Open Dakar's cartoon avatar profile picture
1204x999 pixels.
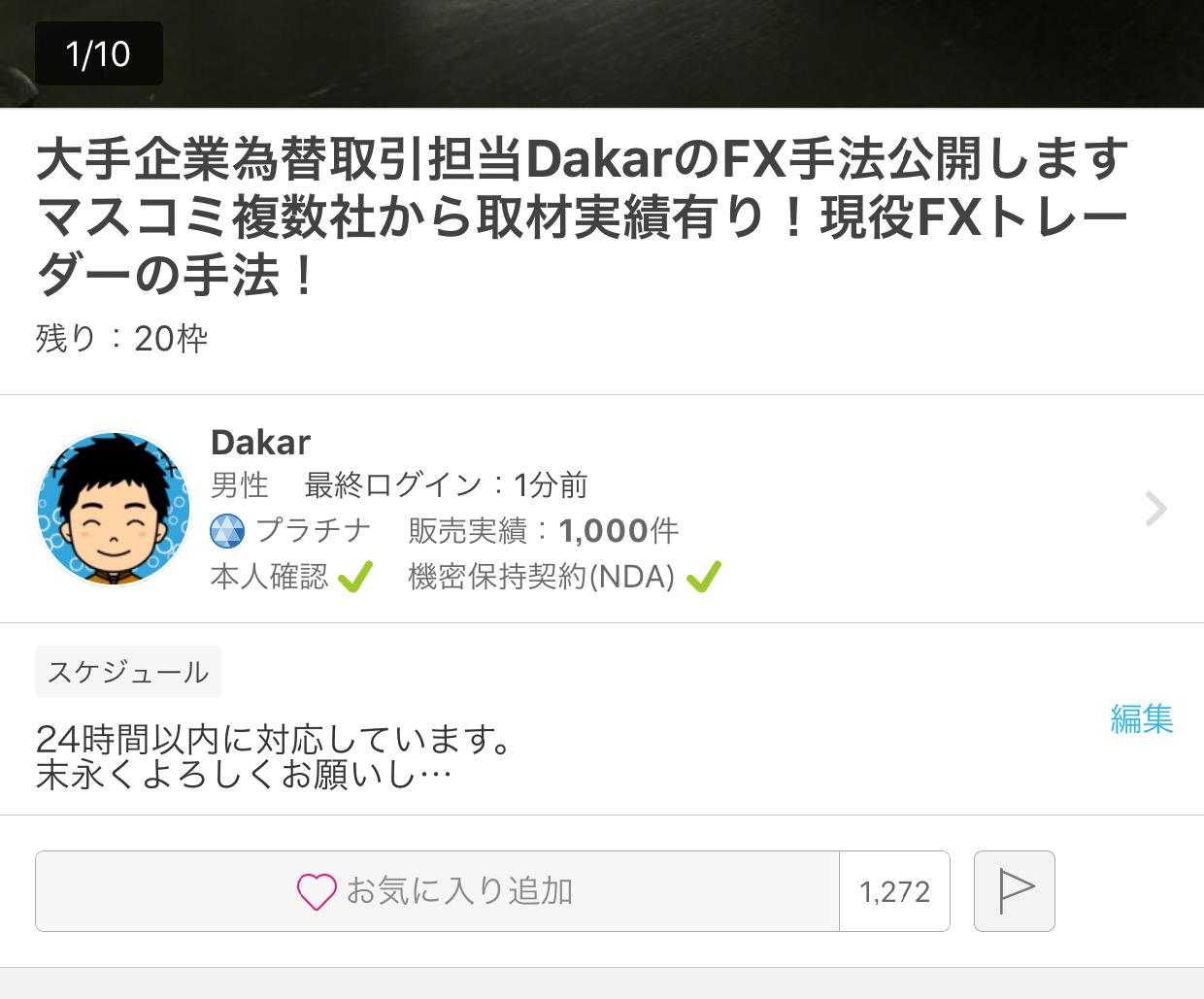click(114, 510)
